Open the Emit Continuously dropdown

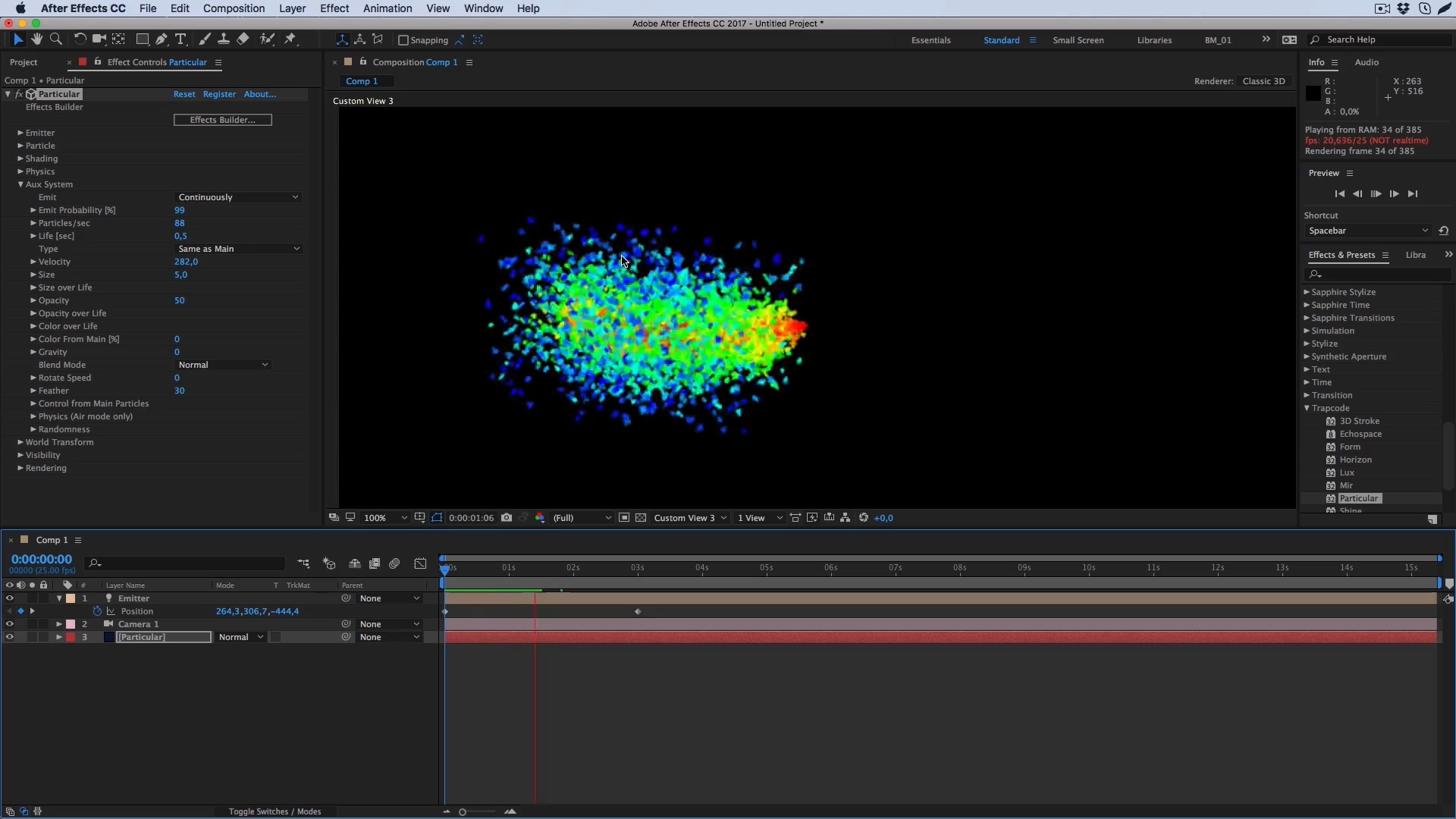238,197
